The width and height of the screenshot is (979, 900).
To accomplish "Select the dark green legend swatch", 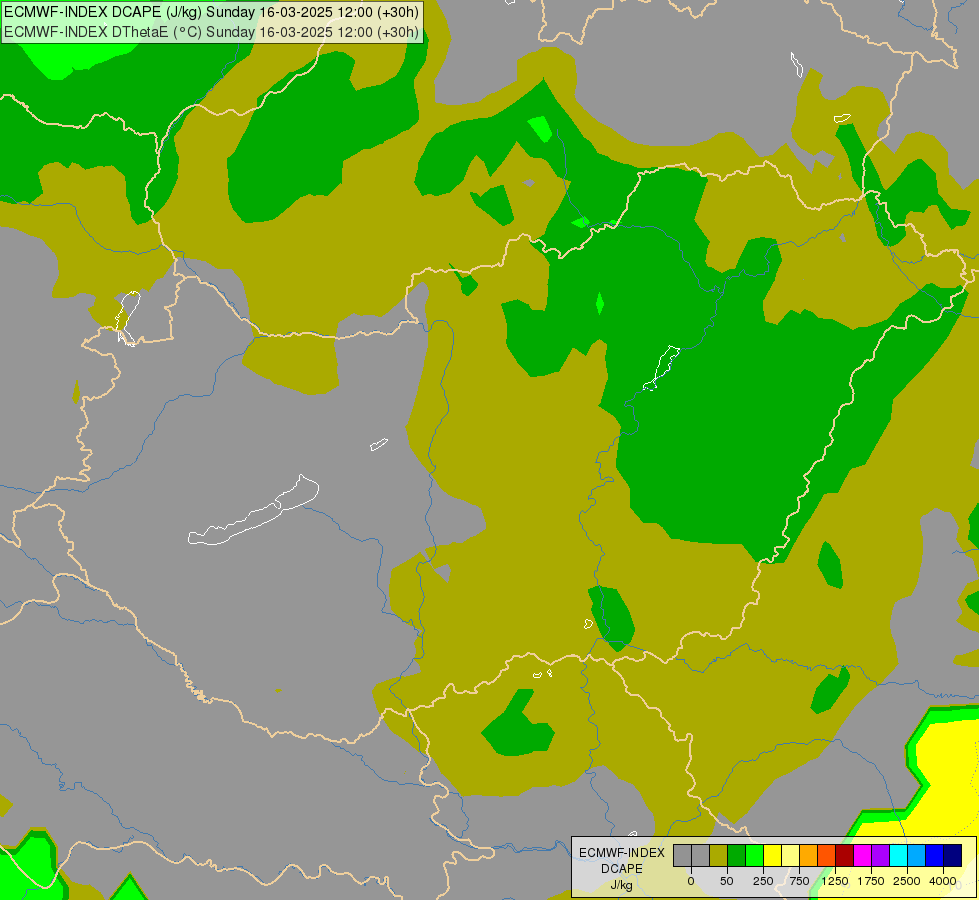I will click(x=736, y=855).
